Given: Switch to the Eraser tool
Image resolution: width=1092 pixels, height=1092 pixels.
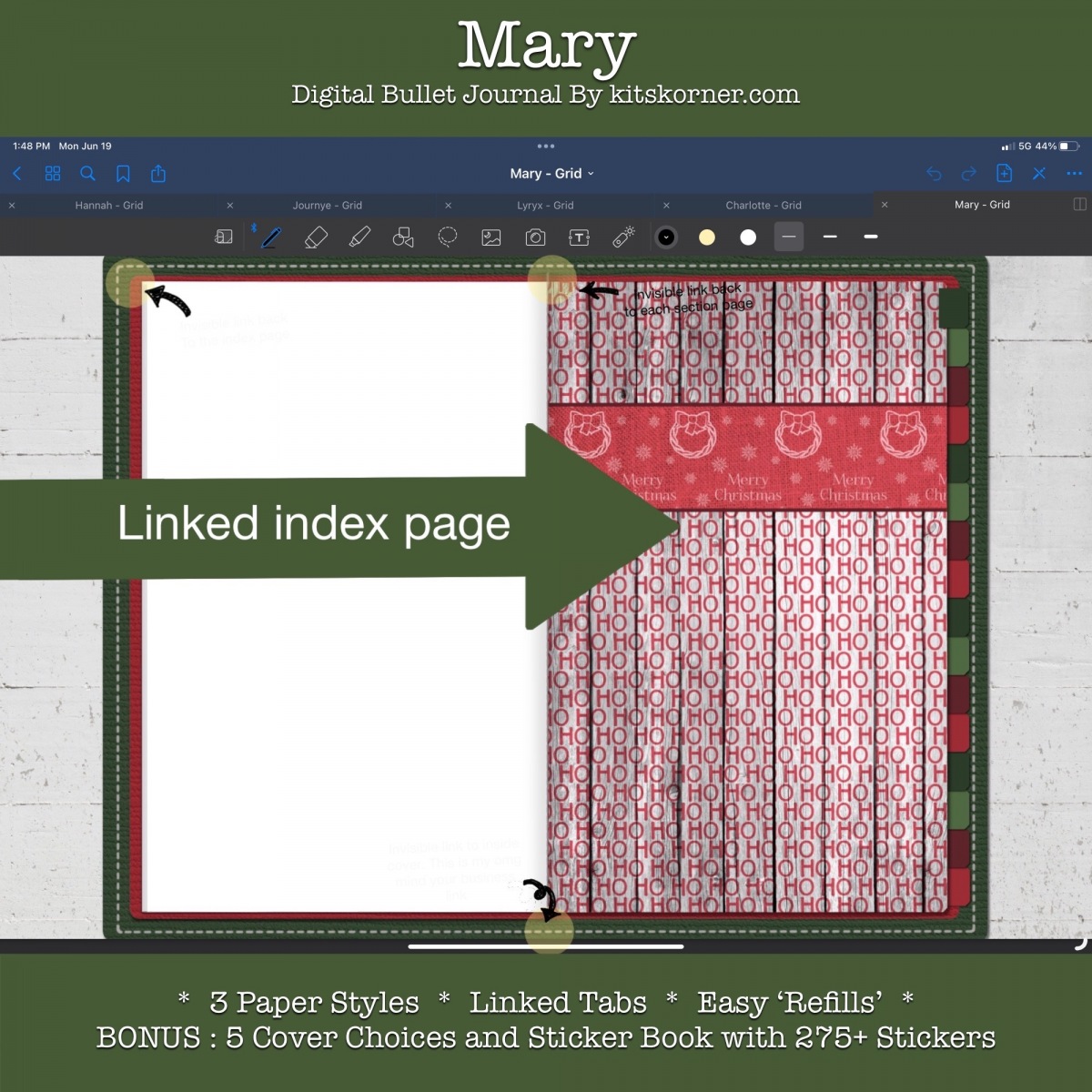Looking at the screenshot, I should click(x=316, y=237).
